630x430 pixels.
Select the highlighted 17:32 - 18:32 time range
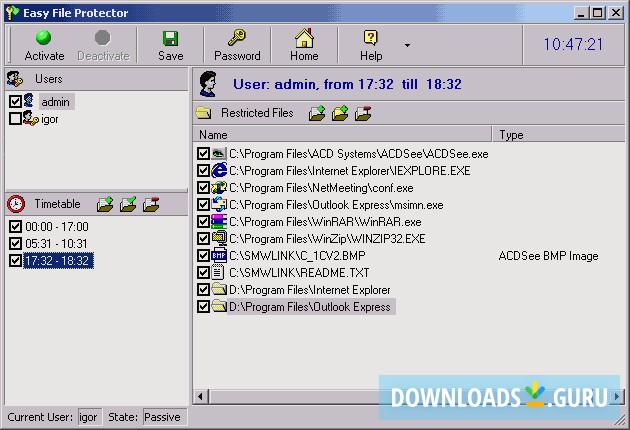(59, 260)
